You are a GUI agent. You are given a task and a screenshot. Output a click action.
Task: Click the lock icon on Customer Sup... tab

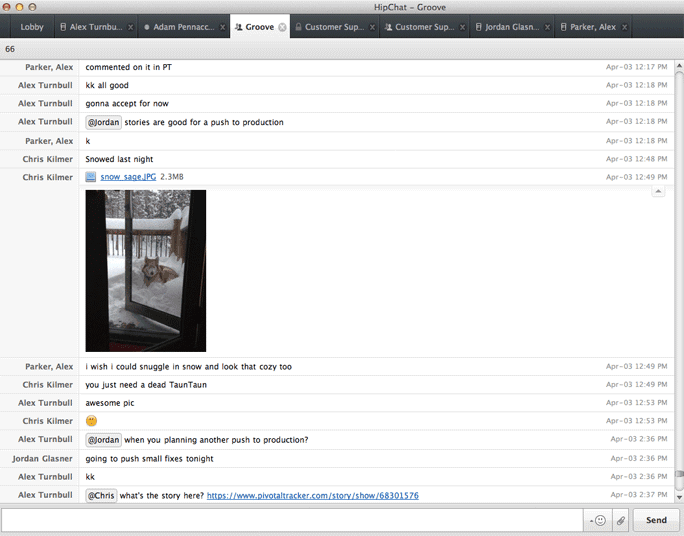(298, 27)
